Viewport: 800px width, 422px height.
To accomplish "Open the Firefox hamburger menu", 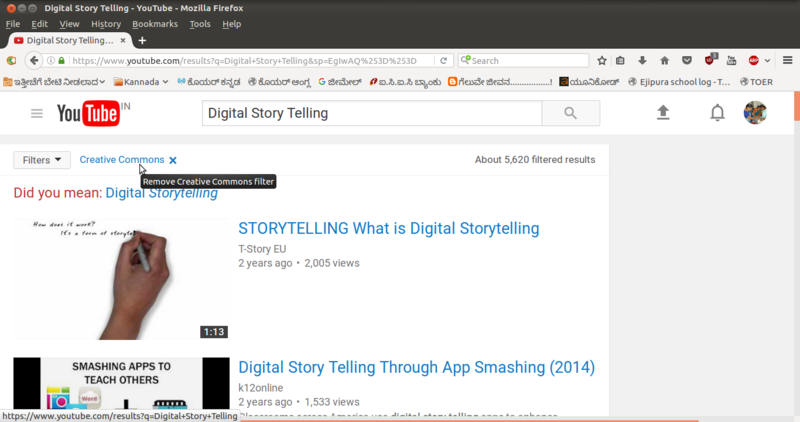I will (788, 61).
